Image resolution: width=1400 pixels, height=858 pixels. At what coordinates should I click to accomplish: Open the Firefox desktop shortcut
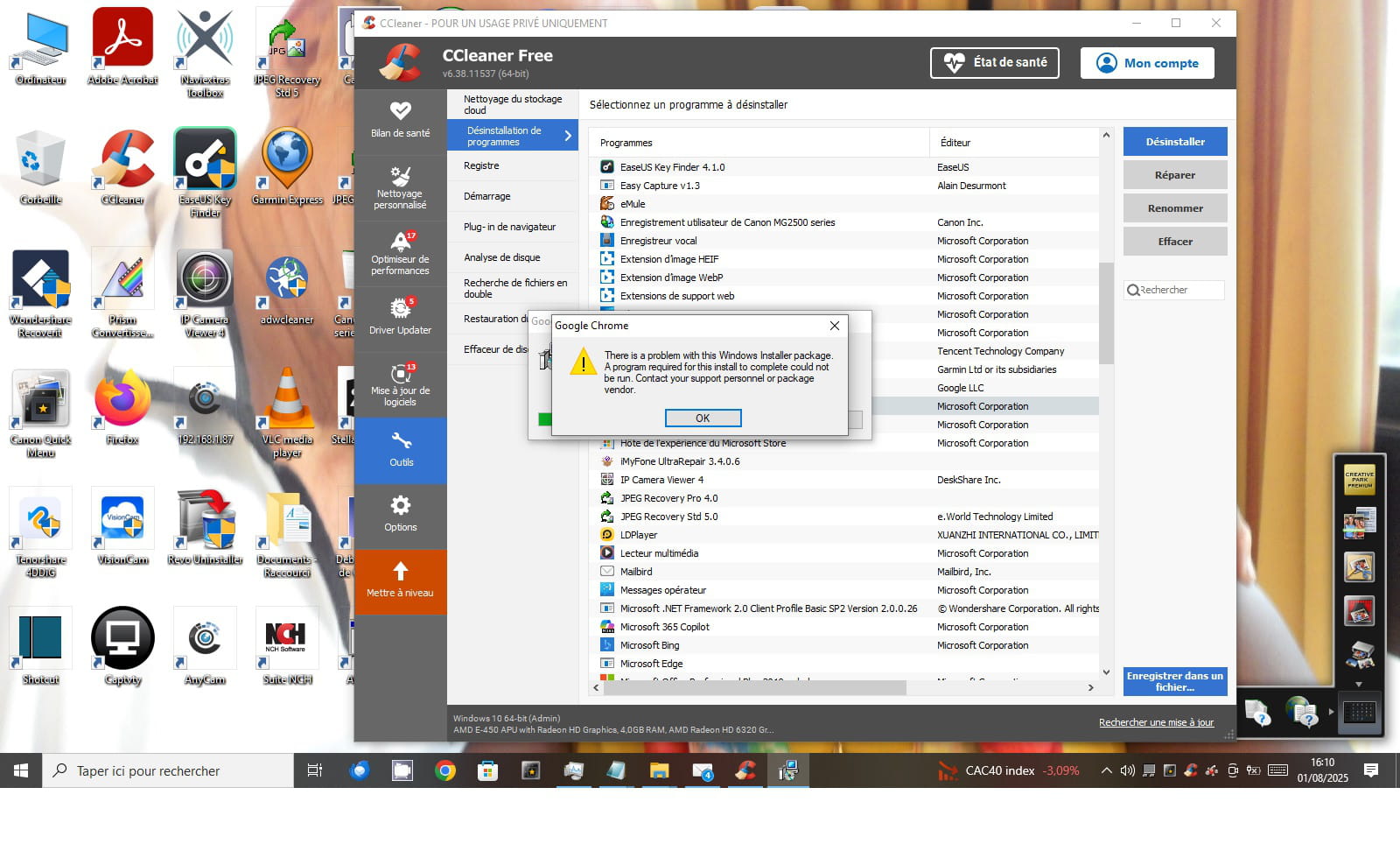point(122,408)
